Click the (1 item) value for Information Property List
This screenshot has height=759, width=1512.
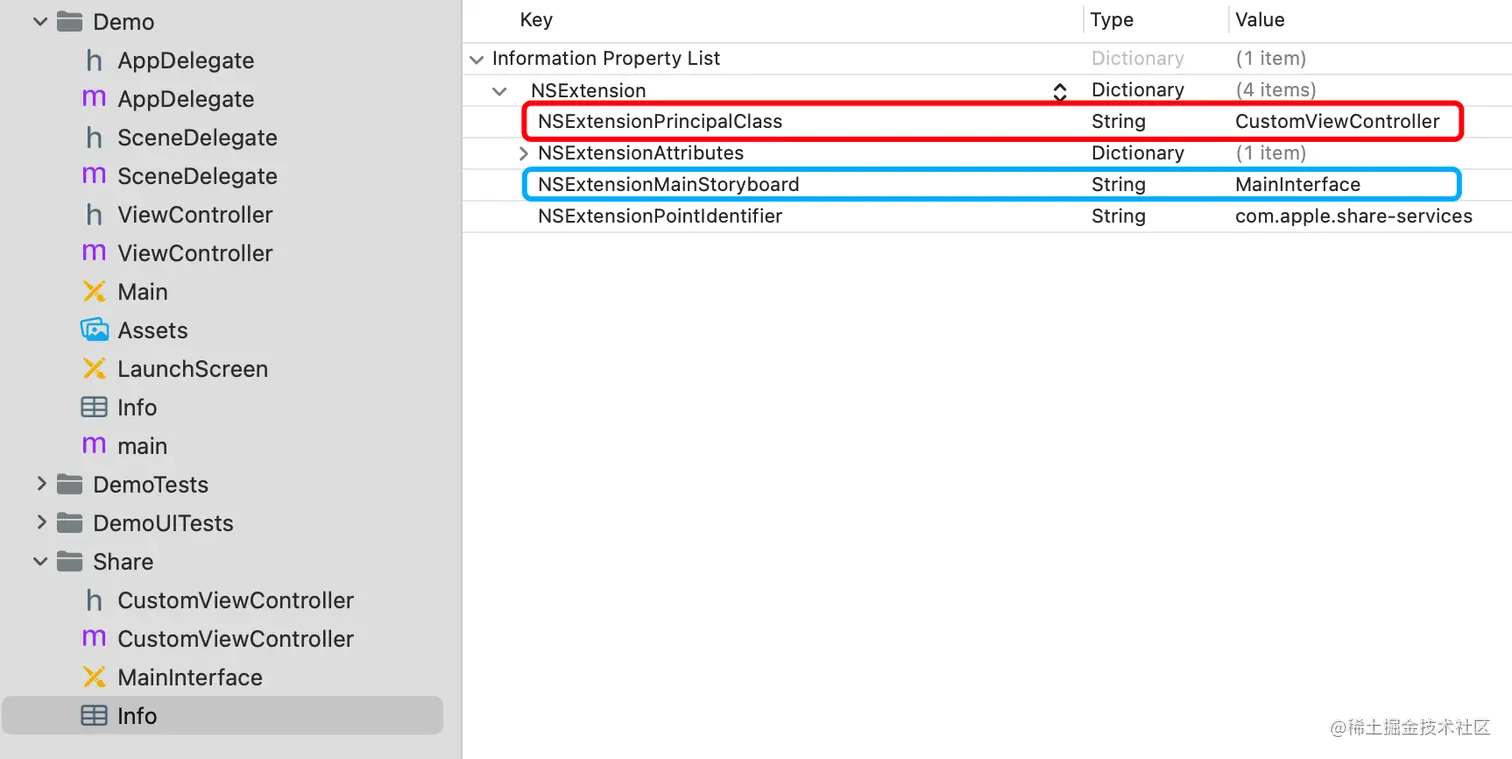tap(1271, 58)
